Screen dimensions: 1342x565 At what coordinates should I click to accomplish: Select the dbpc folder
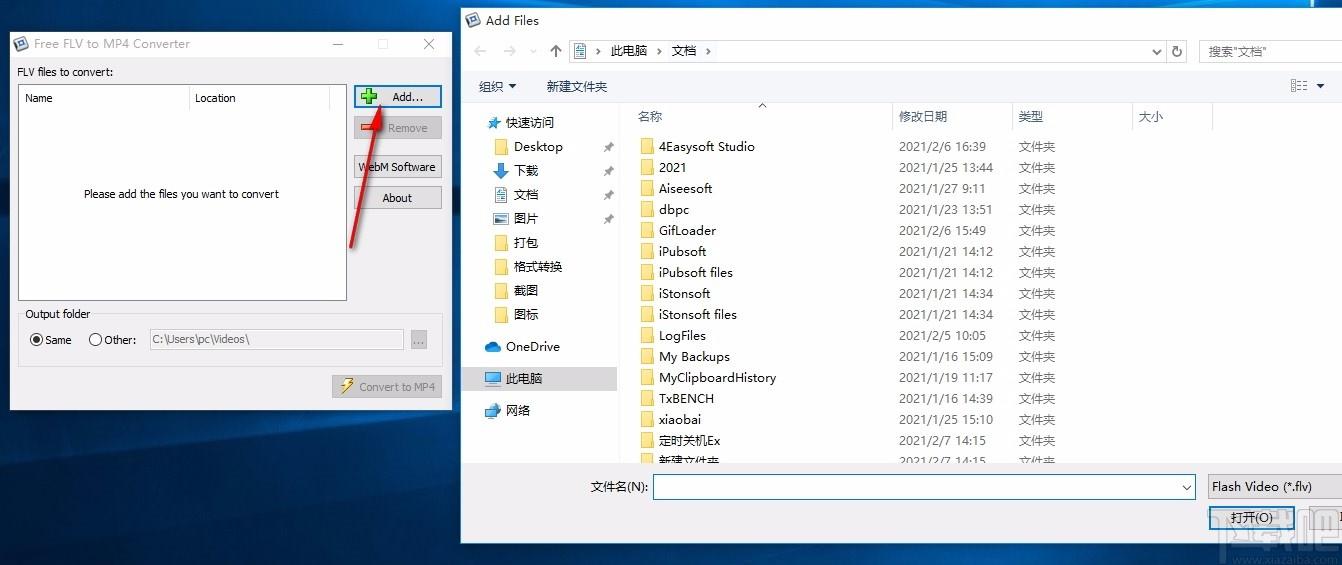pyautogui.click(x=674, y=210)
